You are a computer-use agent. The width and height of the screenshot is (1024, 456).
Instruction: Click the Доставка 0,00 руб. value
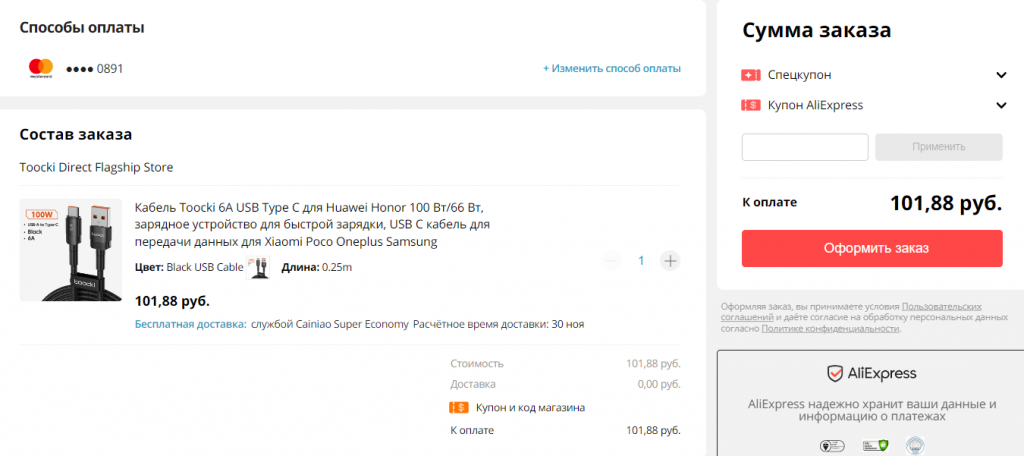[x=659, y=384]
